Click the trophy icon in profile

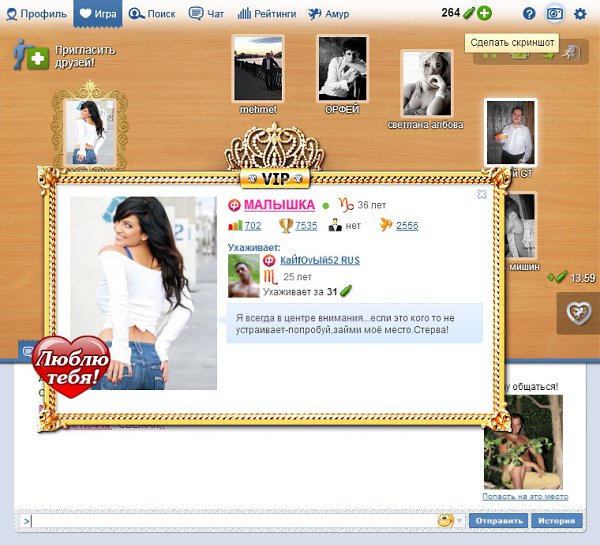[x=286, y=225]
